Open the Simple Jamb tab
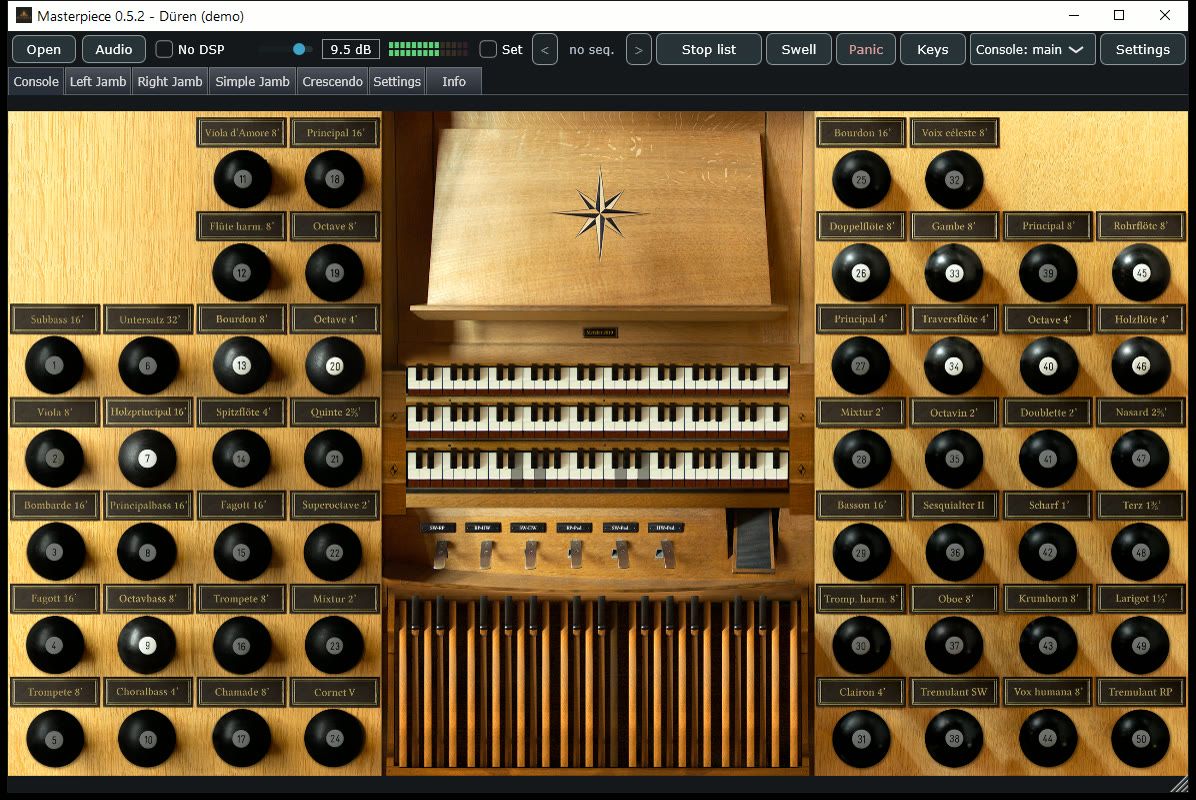The image size is (1196, 800). click(252, 82)
